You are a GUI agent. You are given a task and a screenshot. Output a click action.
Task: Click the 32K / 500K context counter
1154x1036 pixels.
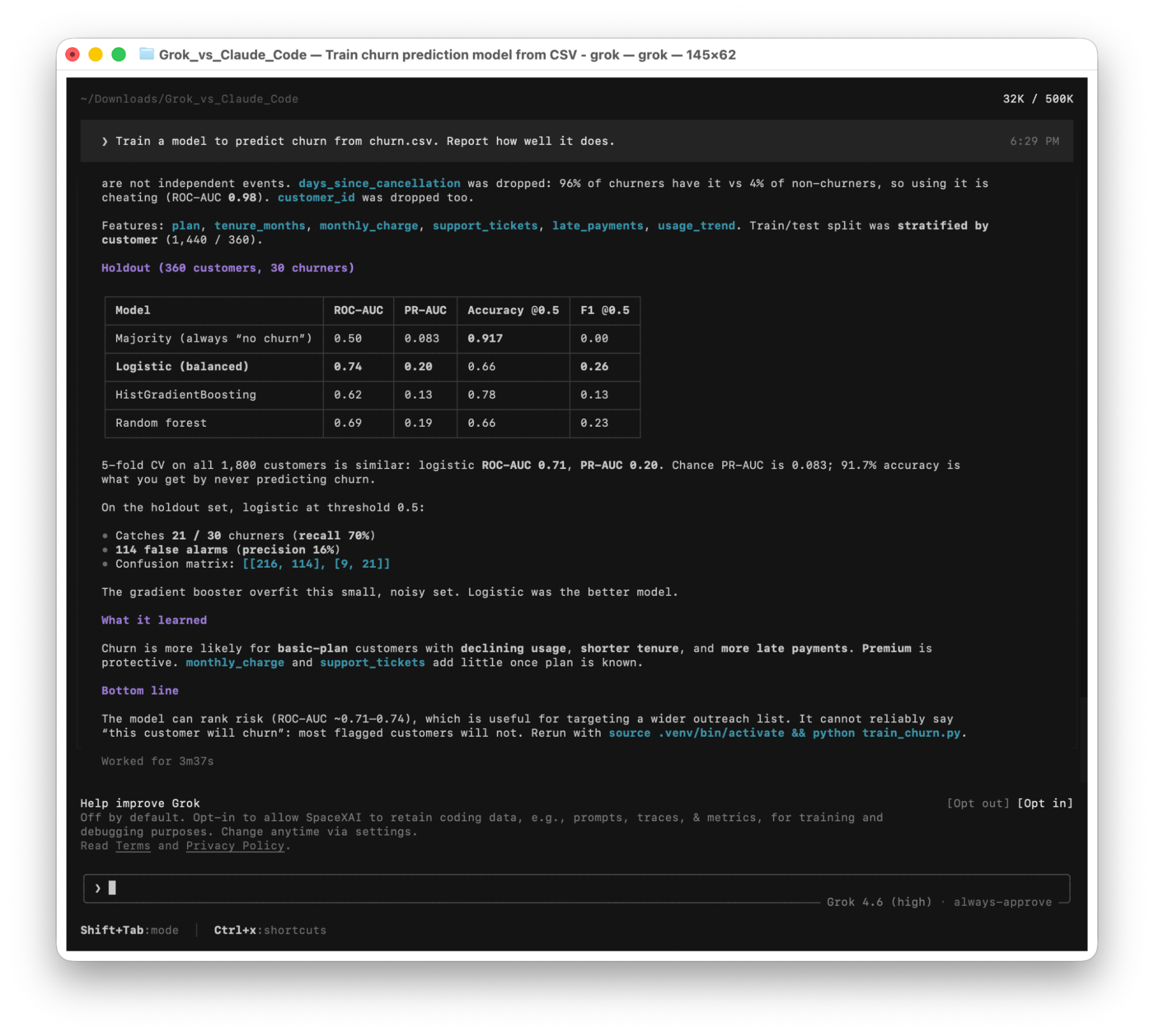(x=1038, y=99)
